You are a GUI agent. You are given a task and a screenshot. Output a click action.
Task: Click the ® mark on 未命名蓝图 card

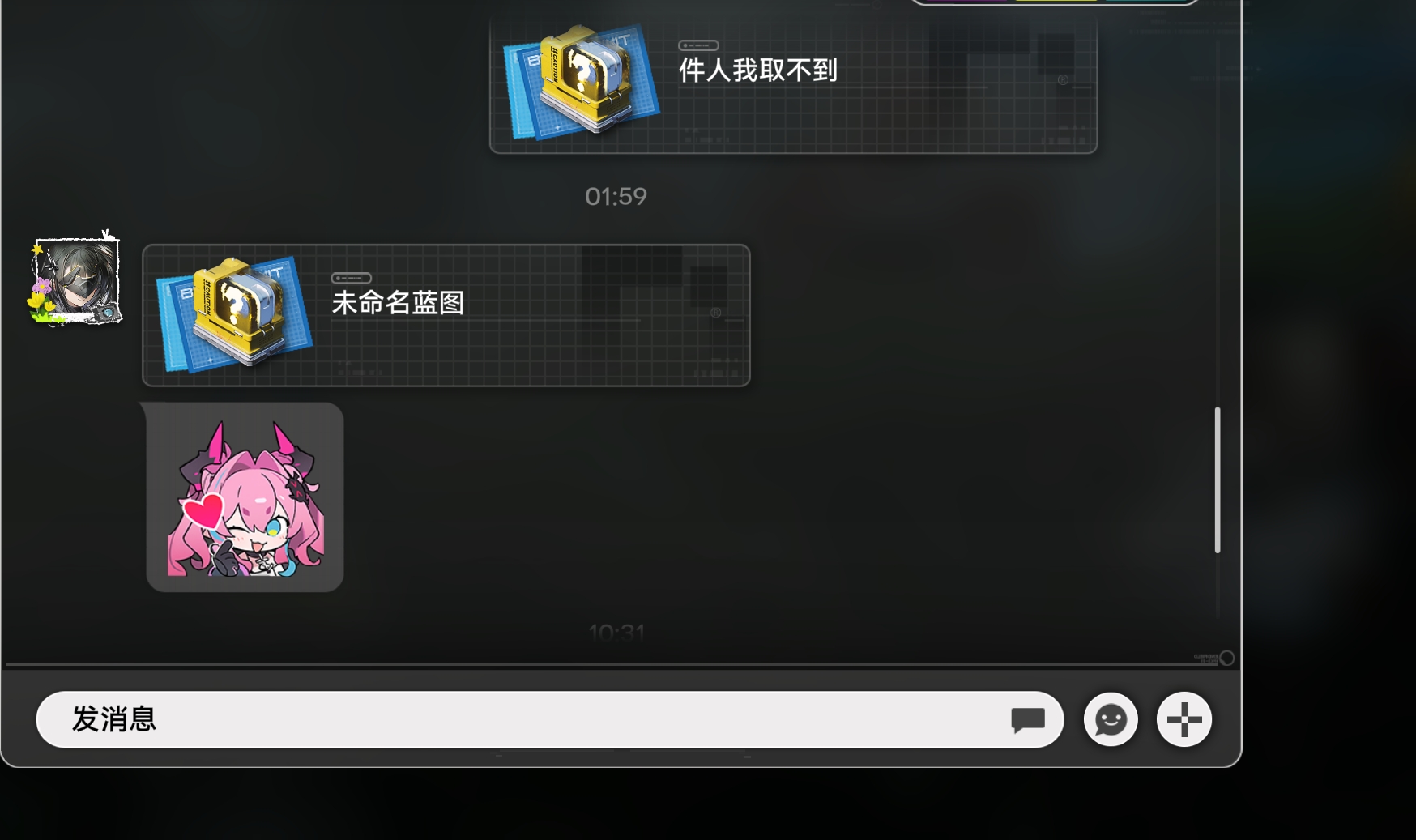(716, 313)
